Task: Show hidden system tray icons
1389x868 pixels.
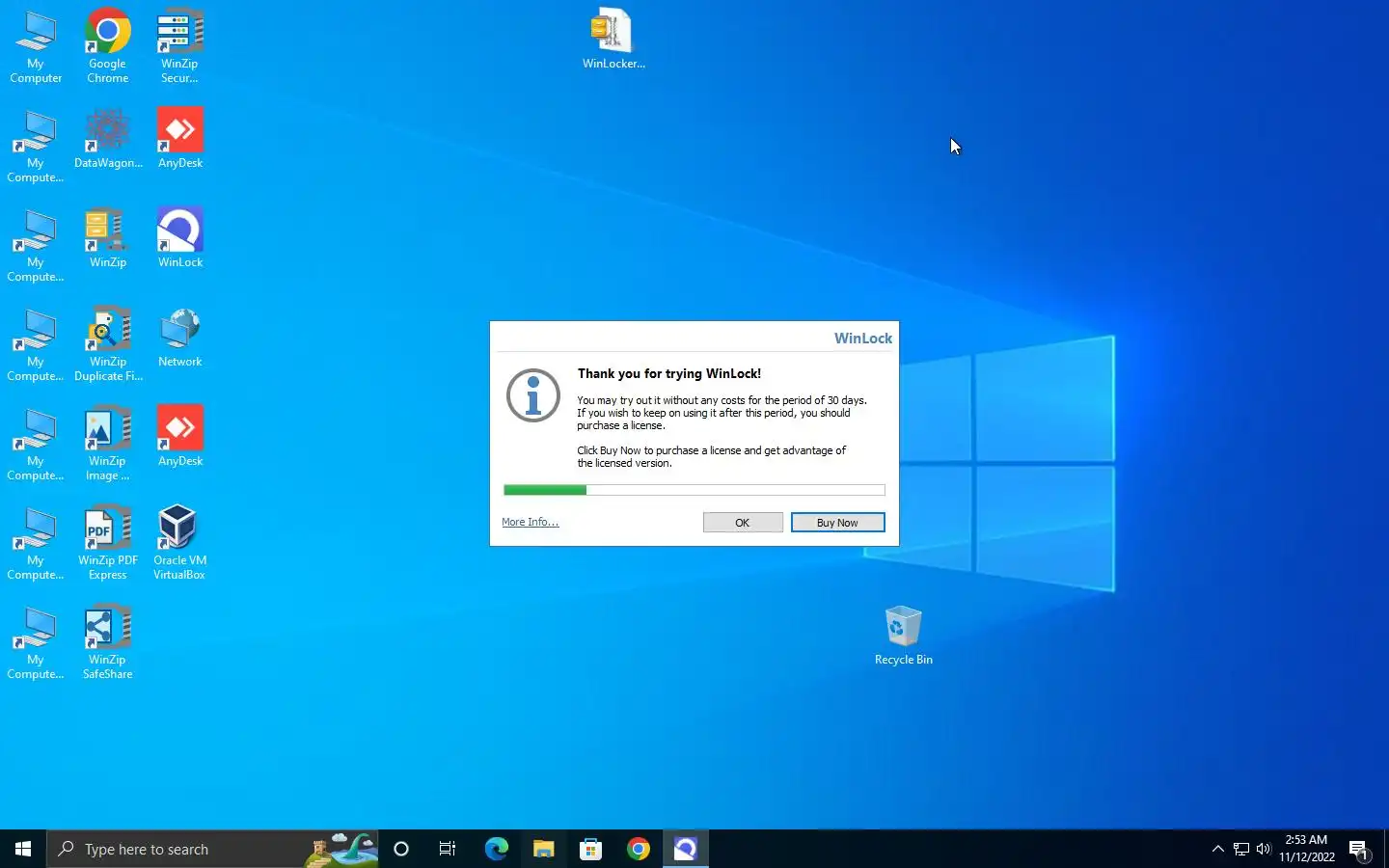Action: [1217, 849]
